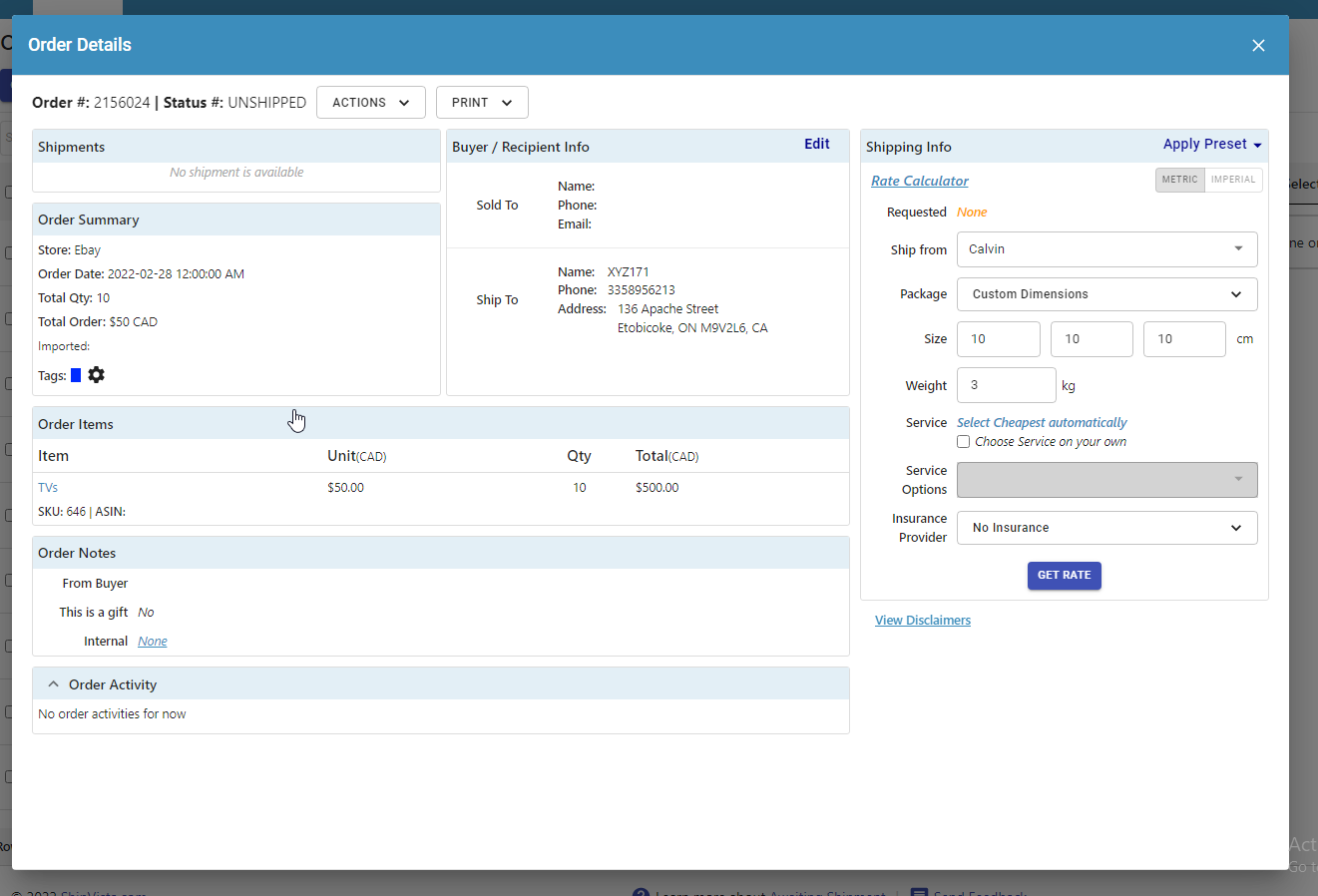The height and width of the screenshot is (896, 1318).
Task: Edit the Buyer / Recipient Info
Action: 817,145
